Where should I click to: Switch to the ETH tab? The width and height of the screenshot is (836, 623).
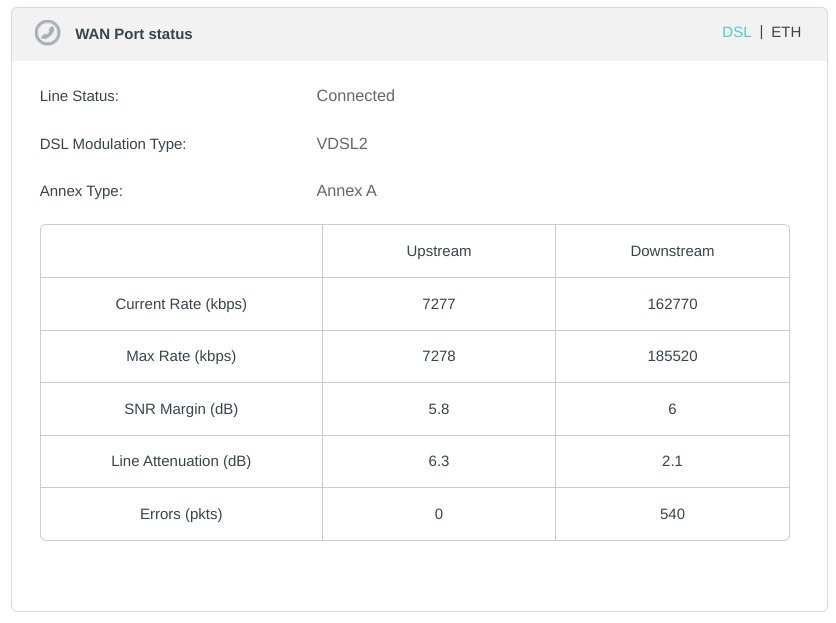point(786,32)
